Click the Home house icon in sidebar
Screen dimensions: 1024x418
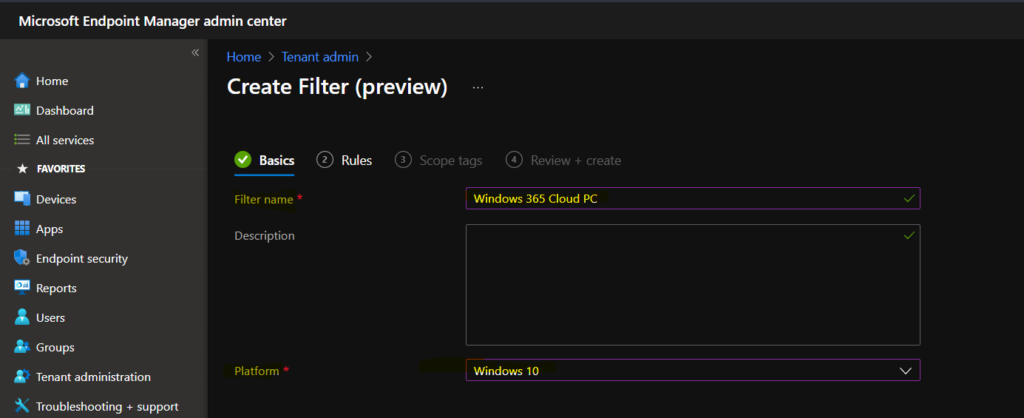point(22,81)
